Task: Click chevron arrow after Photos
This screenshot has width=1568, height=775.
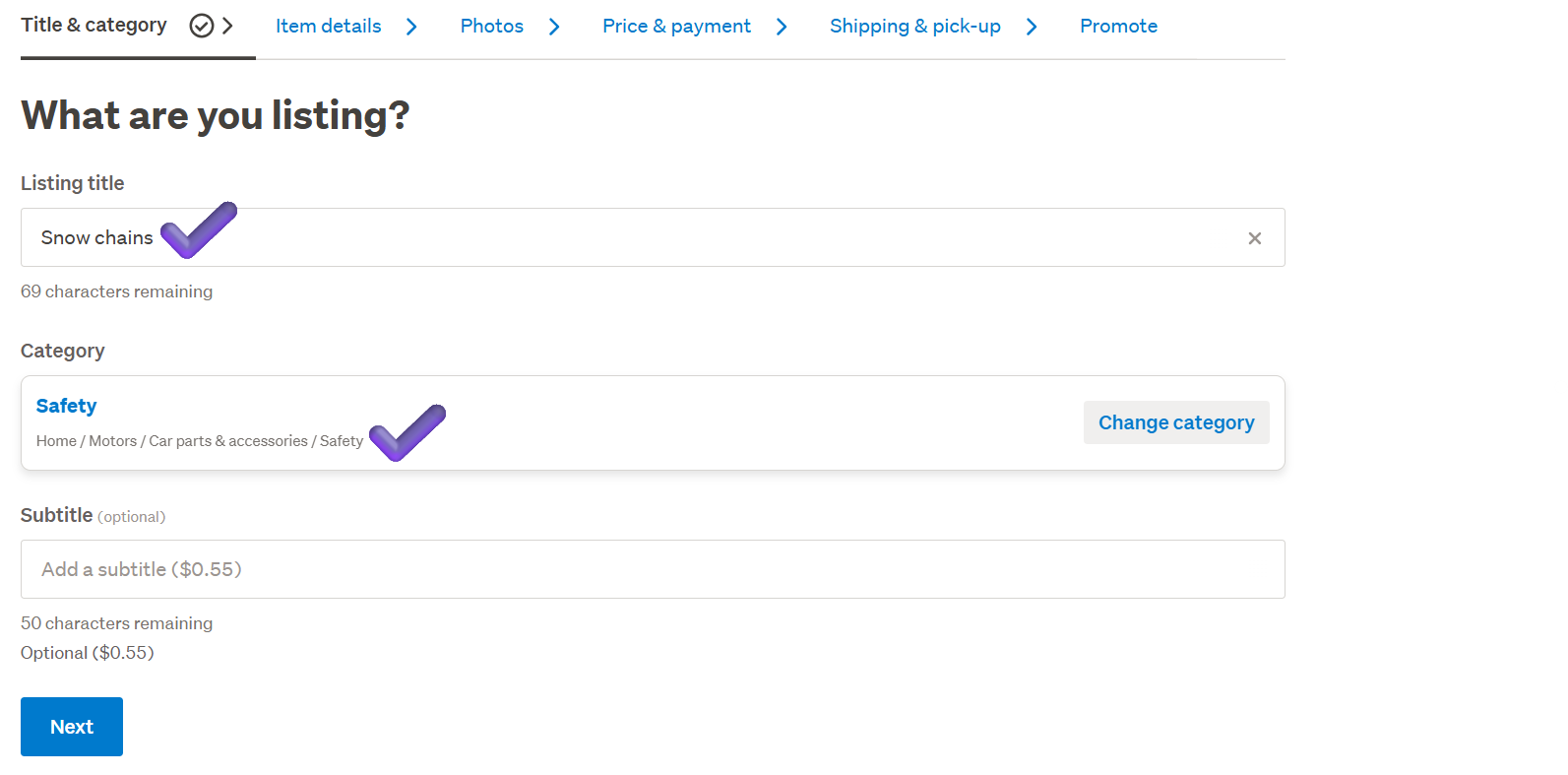Action: coord(554,27)
